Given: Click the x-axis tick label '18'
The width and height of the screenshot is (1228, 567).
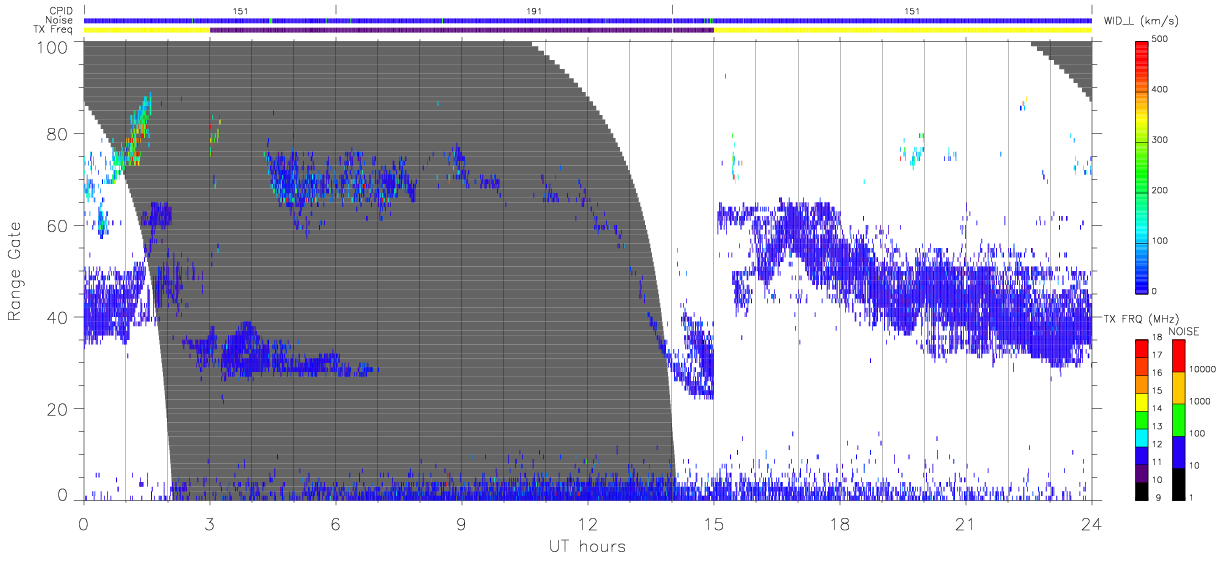Looking at the screenshot, I should [840, 525].
